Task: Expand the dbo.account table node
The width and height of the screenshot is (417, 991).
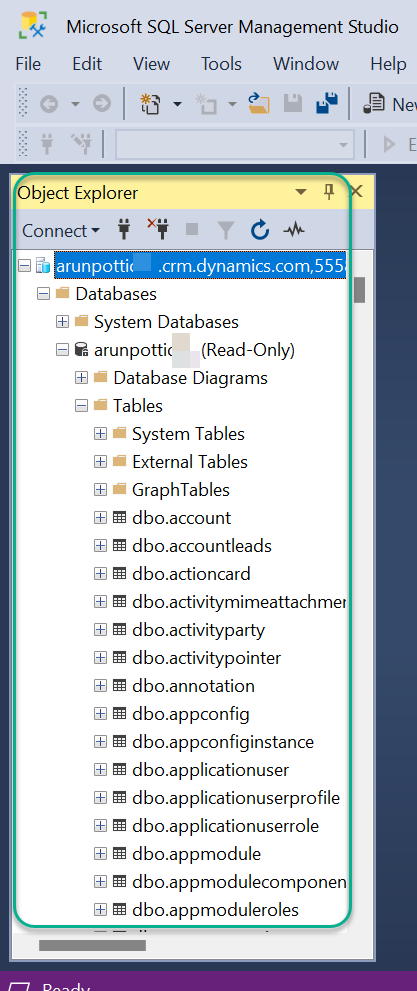Action: (100, 518)
